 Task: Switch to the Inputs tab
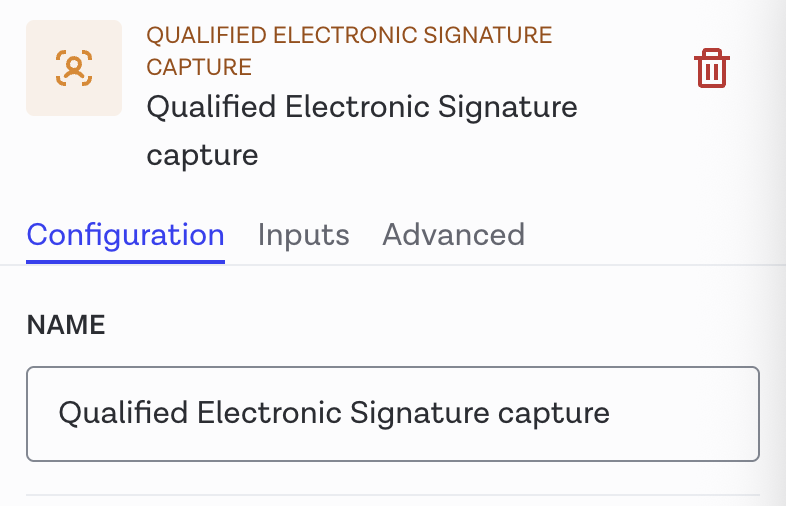coord(303,235)
